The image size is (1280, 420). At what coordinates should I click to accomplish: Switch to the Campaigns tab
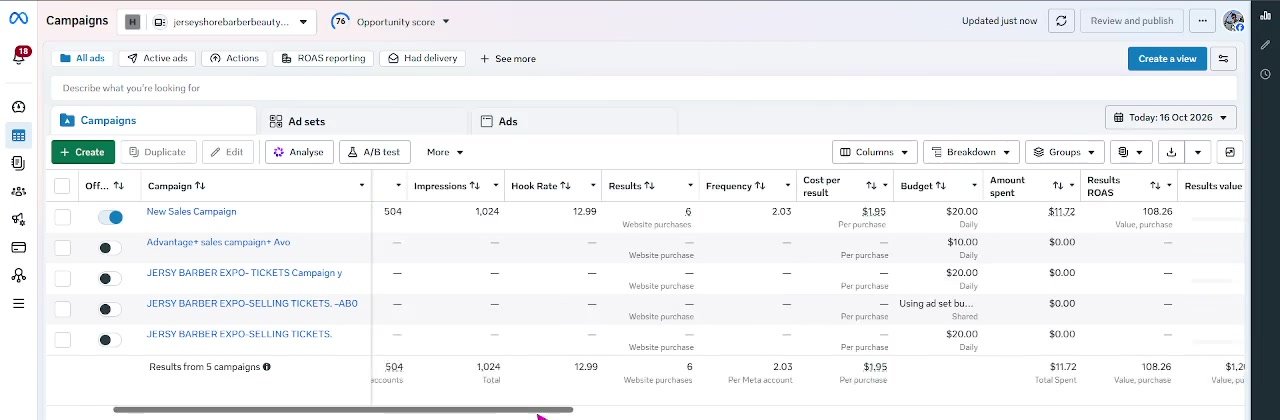[x=153, y=120]
